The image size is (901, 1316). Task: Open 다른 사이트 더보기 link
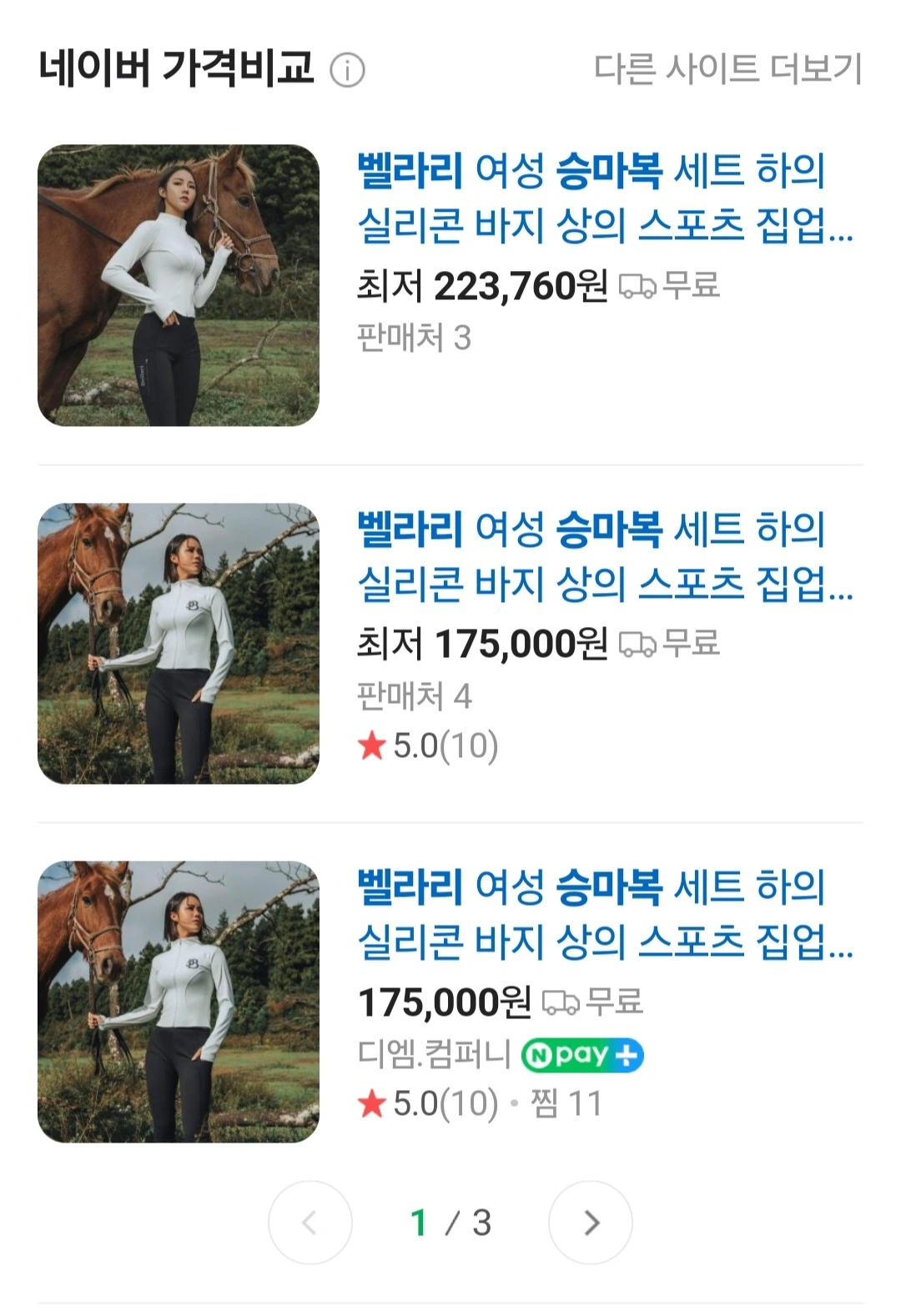click(x=727, y=69)
